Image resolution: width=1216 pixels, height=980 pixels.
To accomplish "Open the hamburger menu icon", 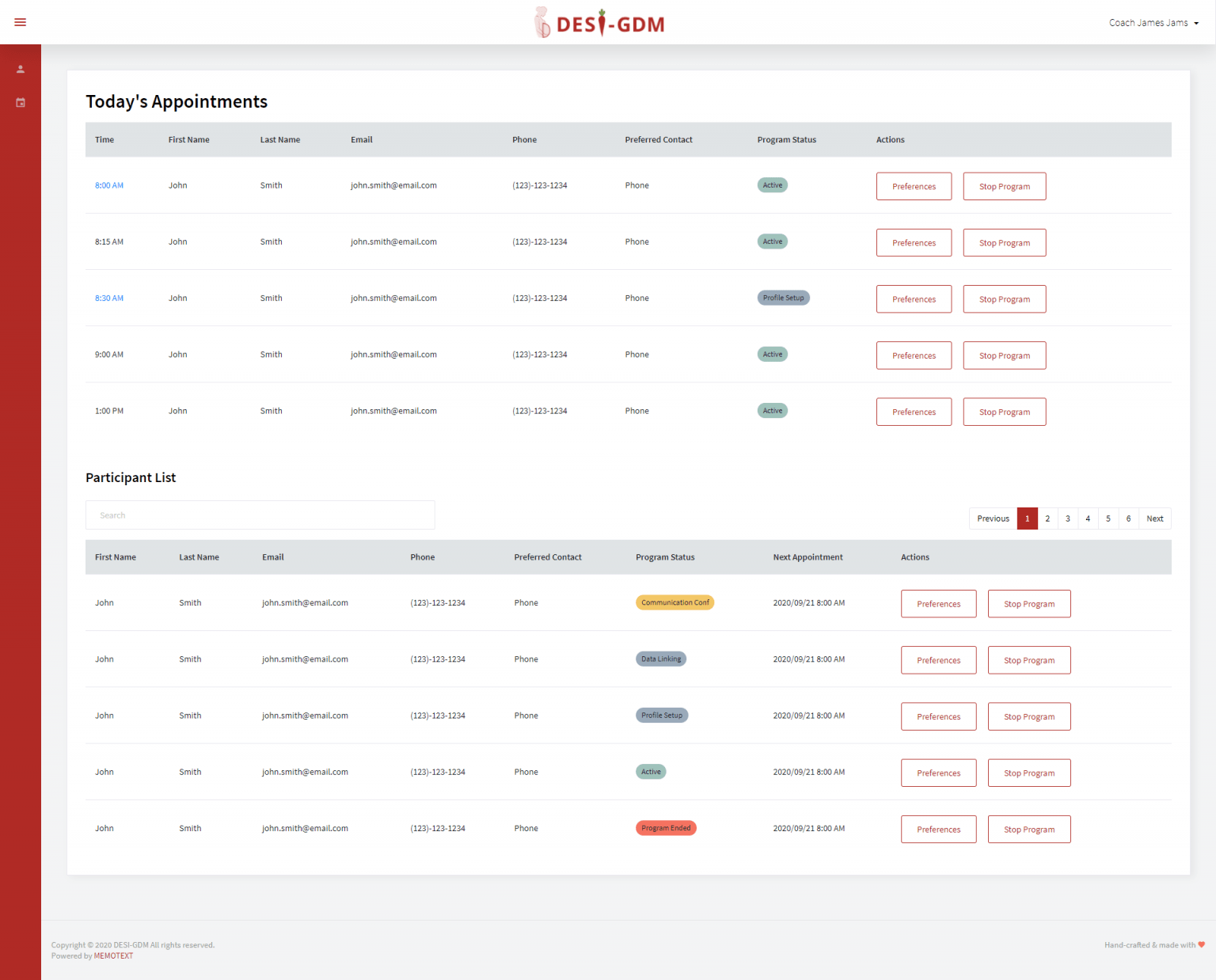I will pyautogui.click(x=21, y=22).
